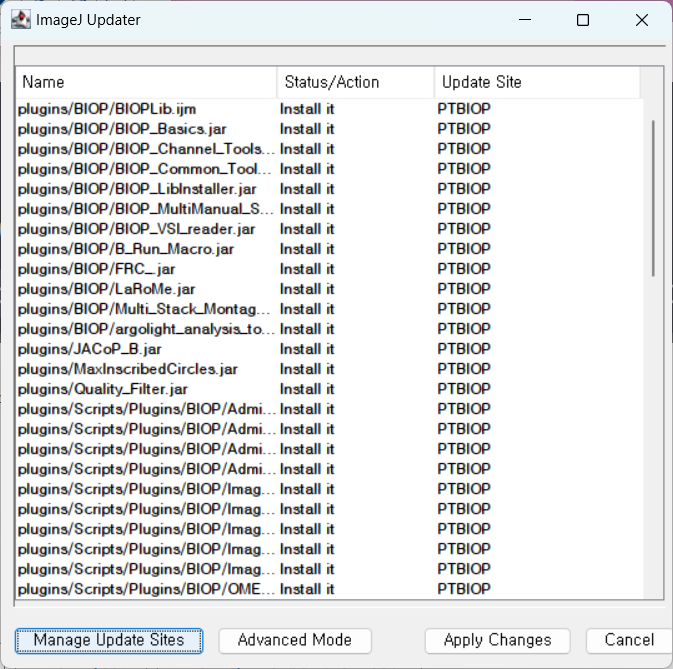Select plugins/BIOP/LaRoMe.jar entry
Image resolution: width=673 pixels, height=669 pixels.
click(x=330, y=289)
